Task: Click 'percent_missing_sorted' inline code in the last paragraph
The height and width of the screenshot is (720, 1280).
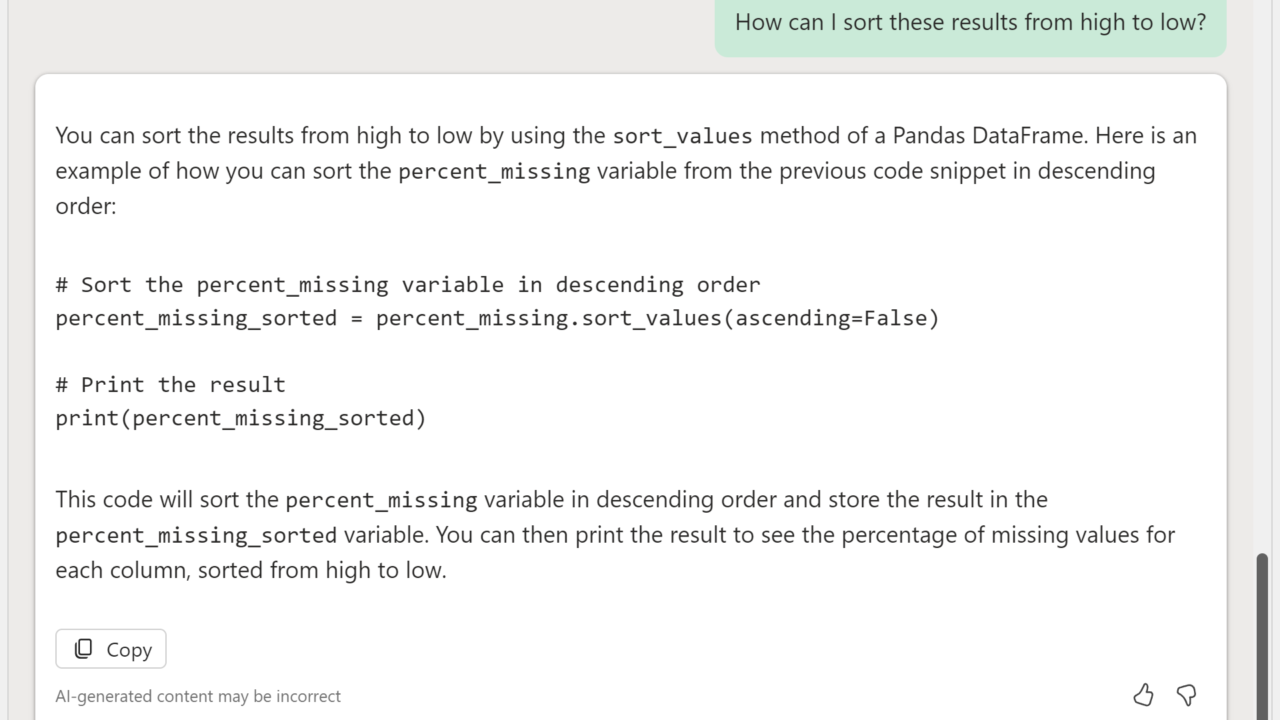Action: tap(196, 535)
